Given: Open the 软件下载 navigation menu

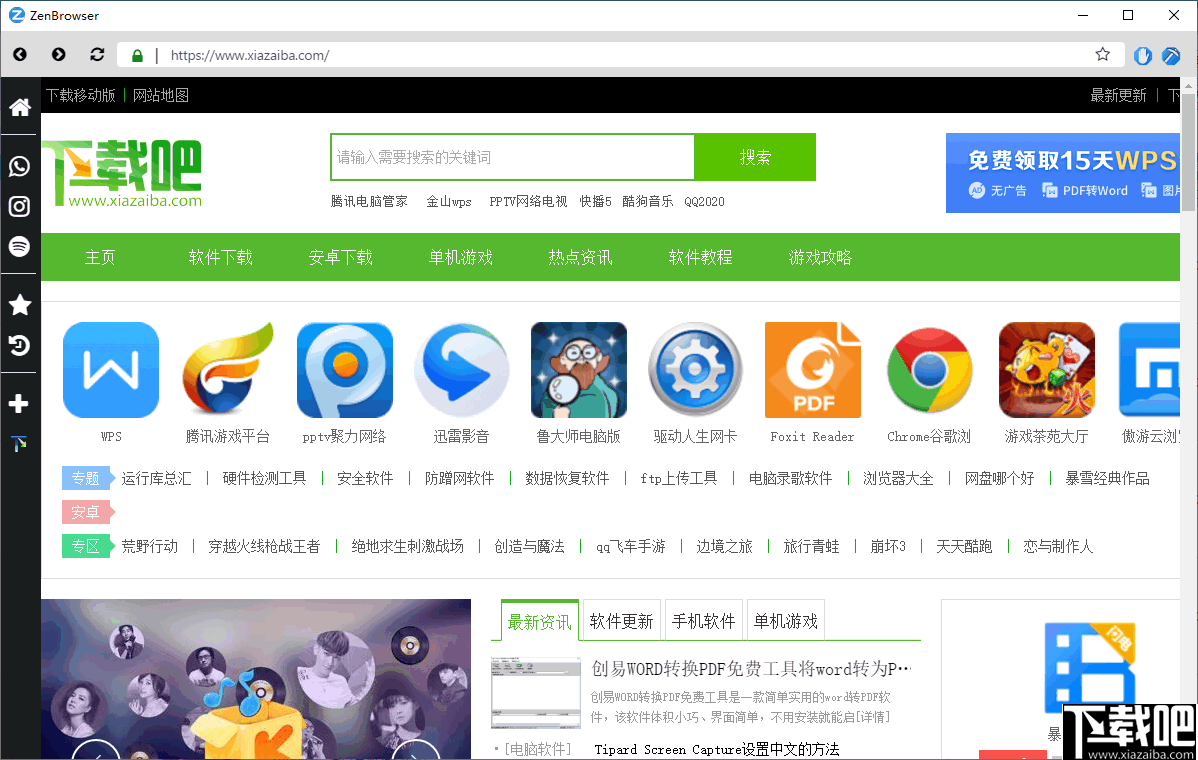Looking at the screenshot, I should (220, 257).
